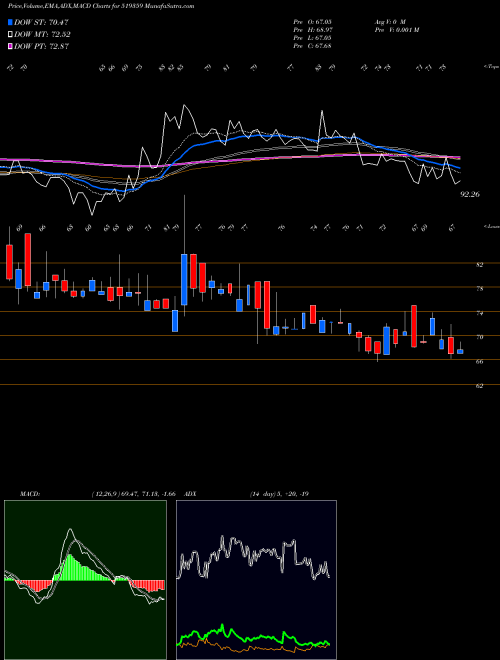Screen dimensions: 500x660
Task: Click the MACD '(12,26,9) 69.47, 71.13, -1.66' values
Action: [133, 494]
